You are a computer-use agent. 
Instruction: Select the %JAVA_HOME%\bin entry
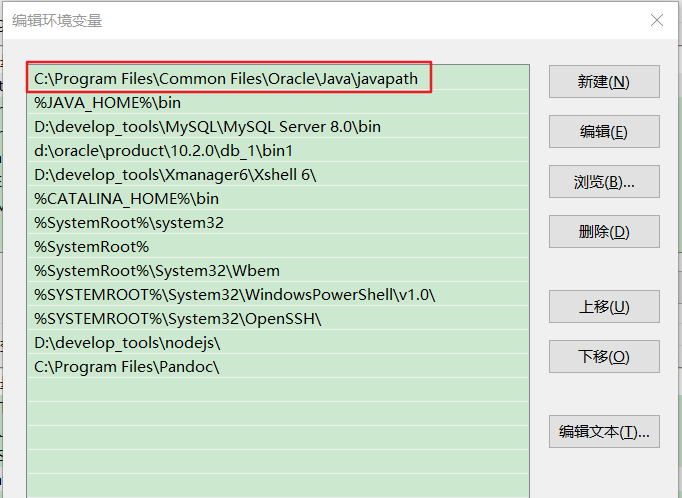[108, 103]
